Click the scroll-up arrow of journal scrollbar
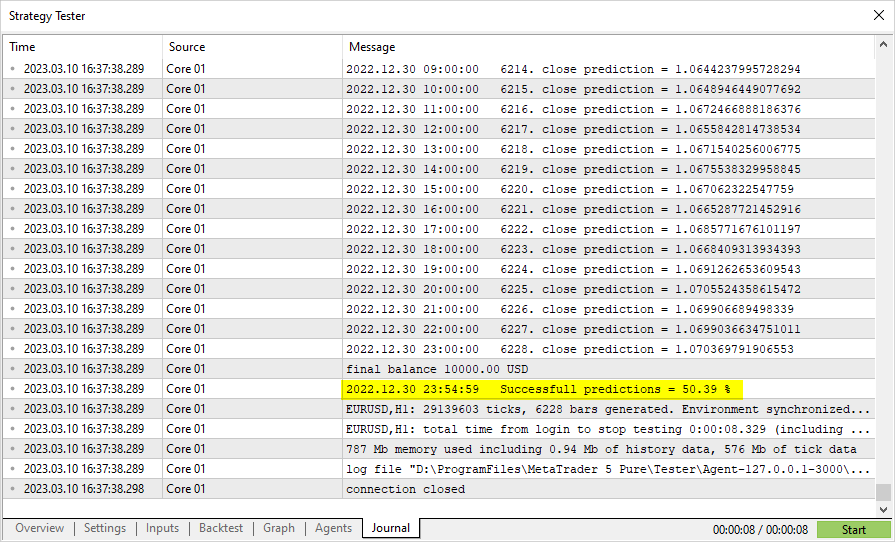Image resolution: width=895 pixels, height=542 pixels. point(883,45)
